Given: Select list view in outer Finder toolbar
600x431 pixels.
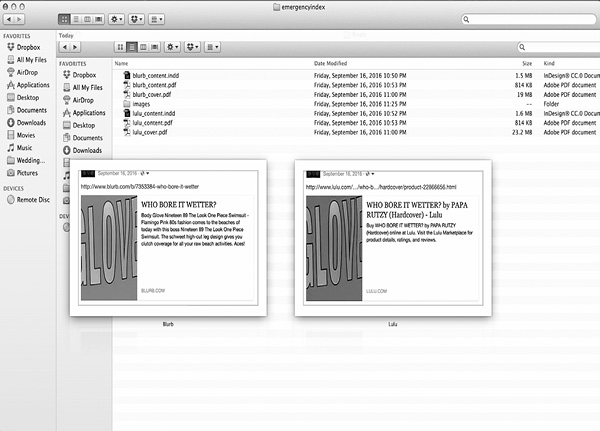Looking at the screenshot, I should coord(76,19).
